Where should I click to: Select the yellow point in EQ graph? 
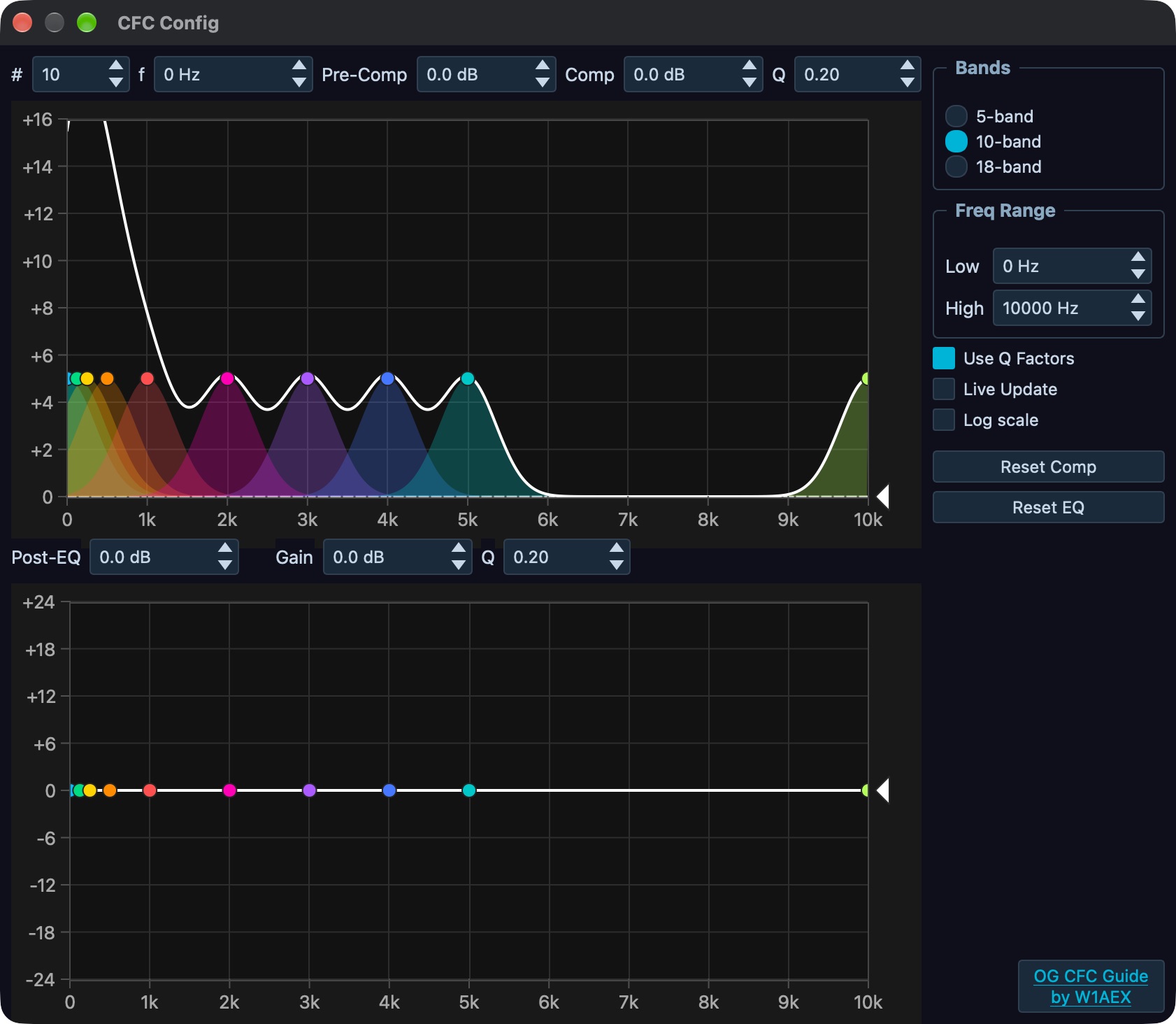click(x=89, y=790)
